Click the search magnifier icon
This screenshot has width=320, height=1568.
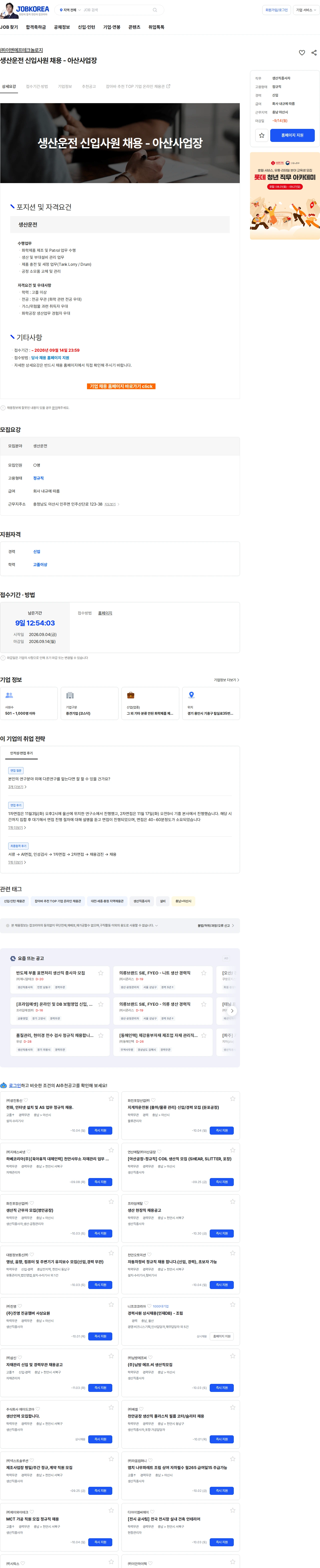point(155,10)
